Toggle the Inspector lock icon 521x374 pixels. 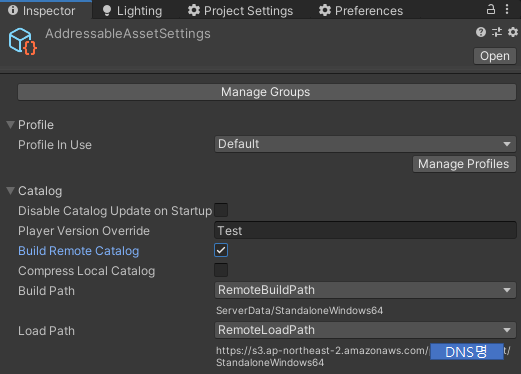pos(490,9)
